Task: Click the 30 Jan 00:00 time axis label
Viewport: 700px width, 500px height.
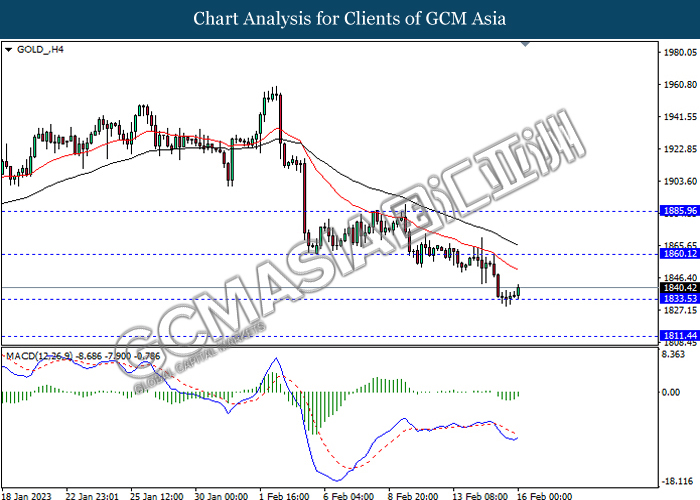Action: [x=221, y=496]
